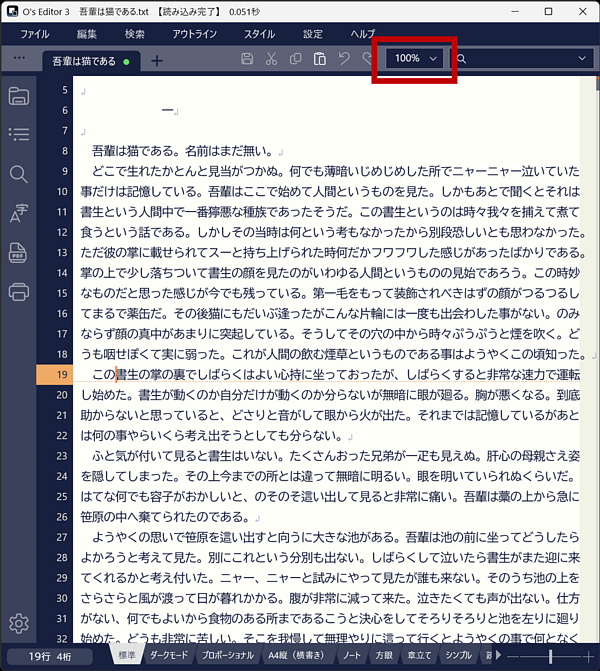Switch to the ダークモード style tab

[169, 655]
